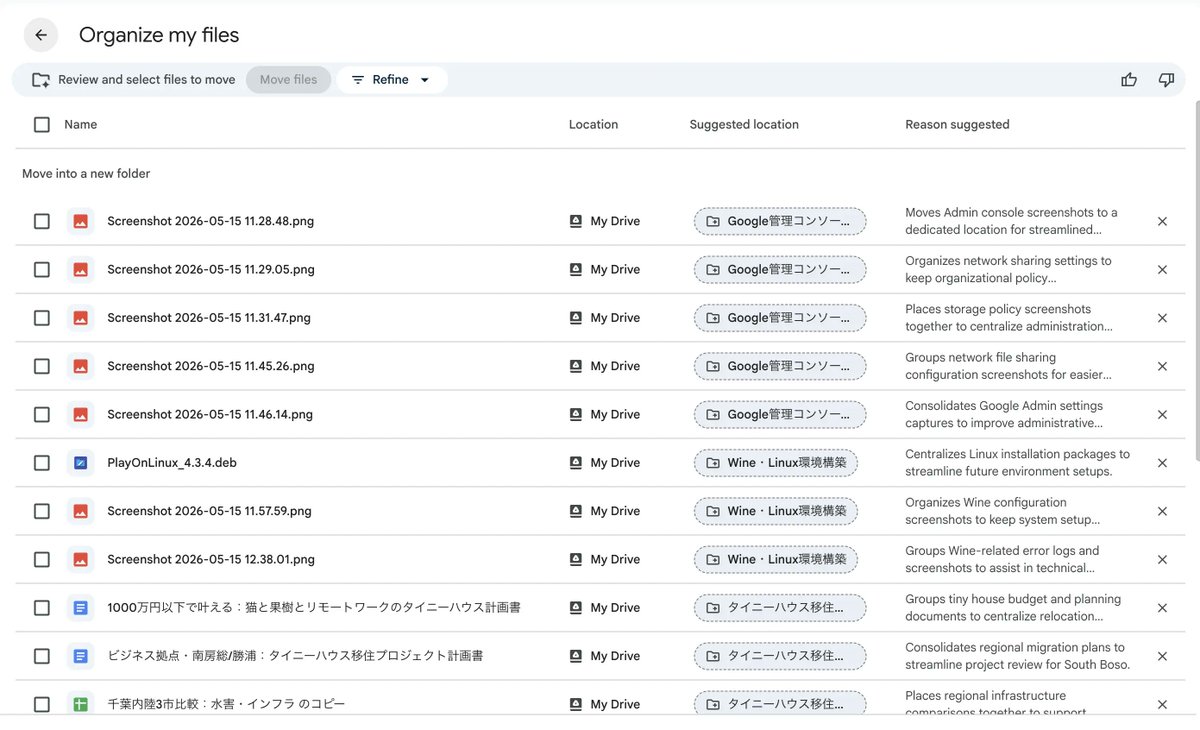Click Wine・Linux環境構築 chip for Screenshot 12.38.01.png
This screenshot has width=1200, height=730.
click(x=776, y=559)
